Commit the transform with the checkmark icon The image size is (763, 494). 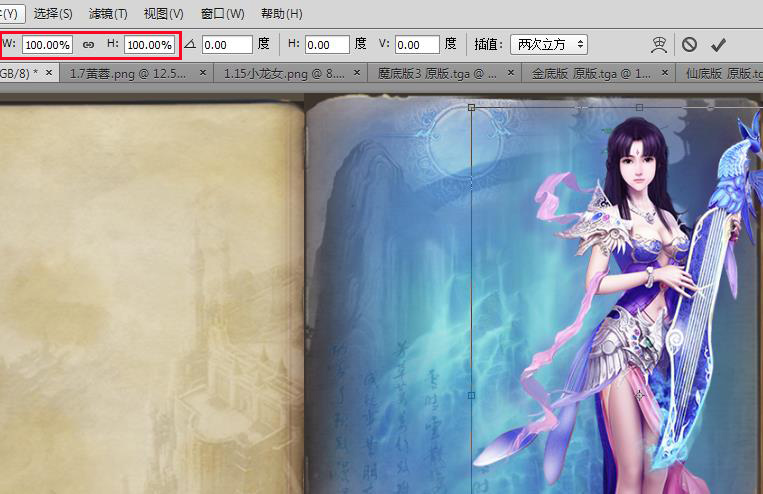coord(718,45)
